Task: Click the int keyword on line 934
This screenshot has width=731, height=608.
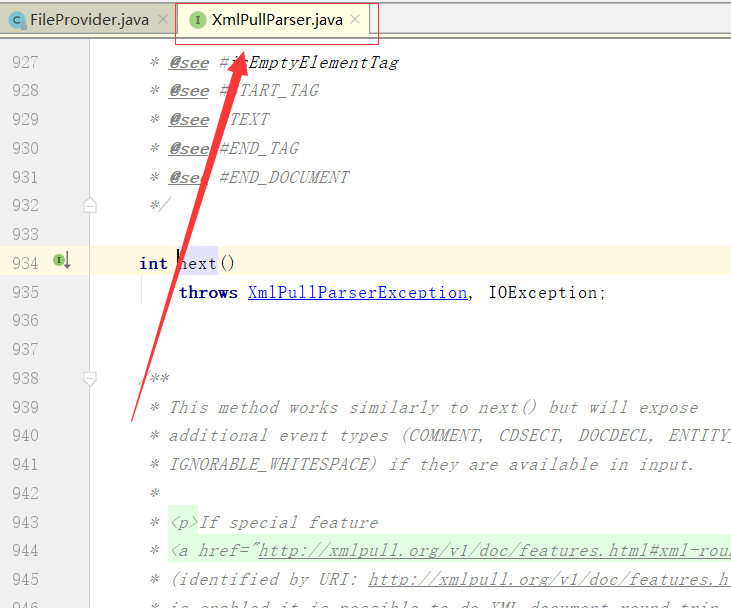Action: [153, 264]
